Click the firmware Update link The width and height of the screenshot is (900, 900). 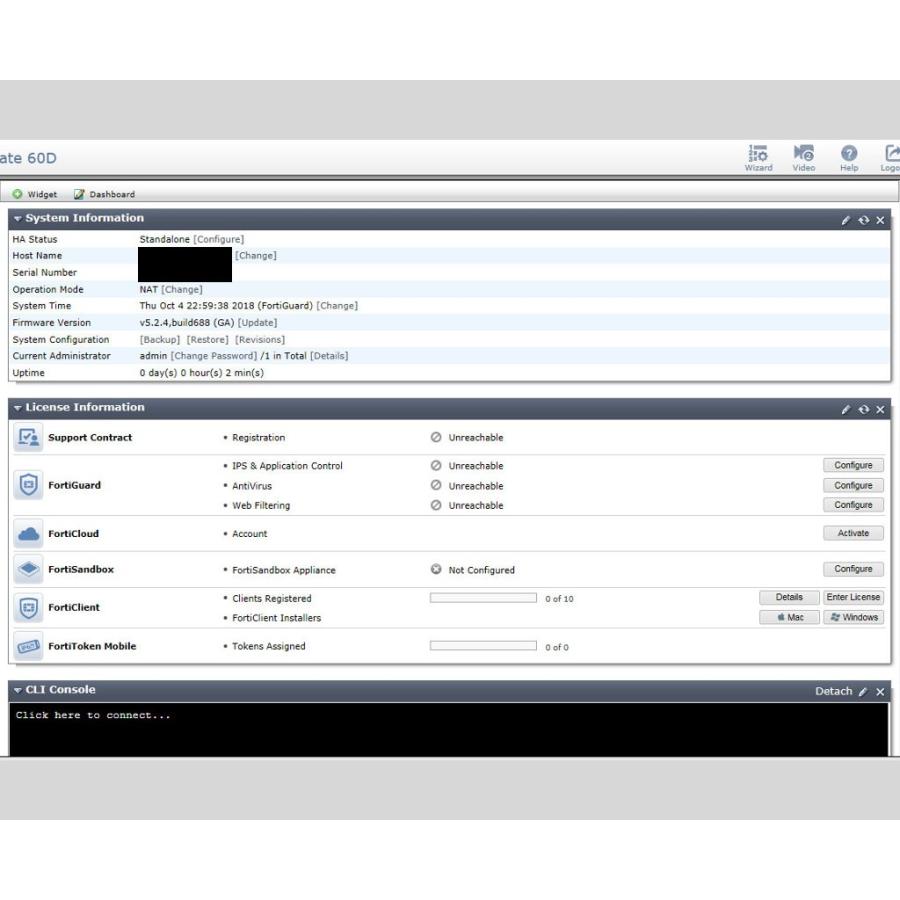(x=259, y=322)
